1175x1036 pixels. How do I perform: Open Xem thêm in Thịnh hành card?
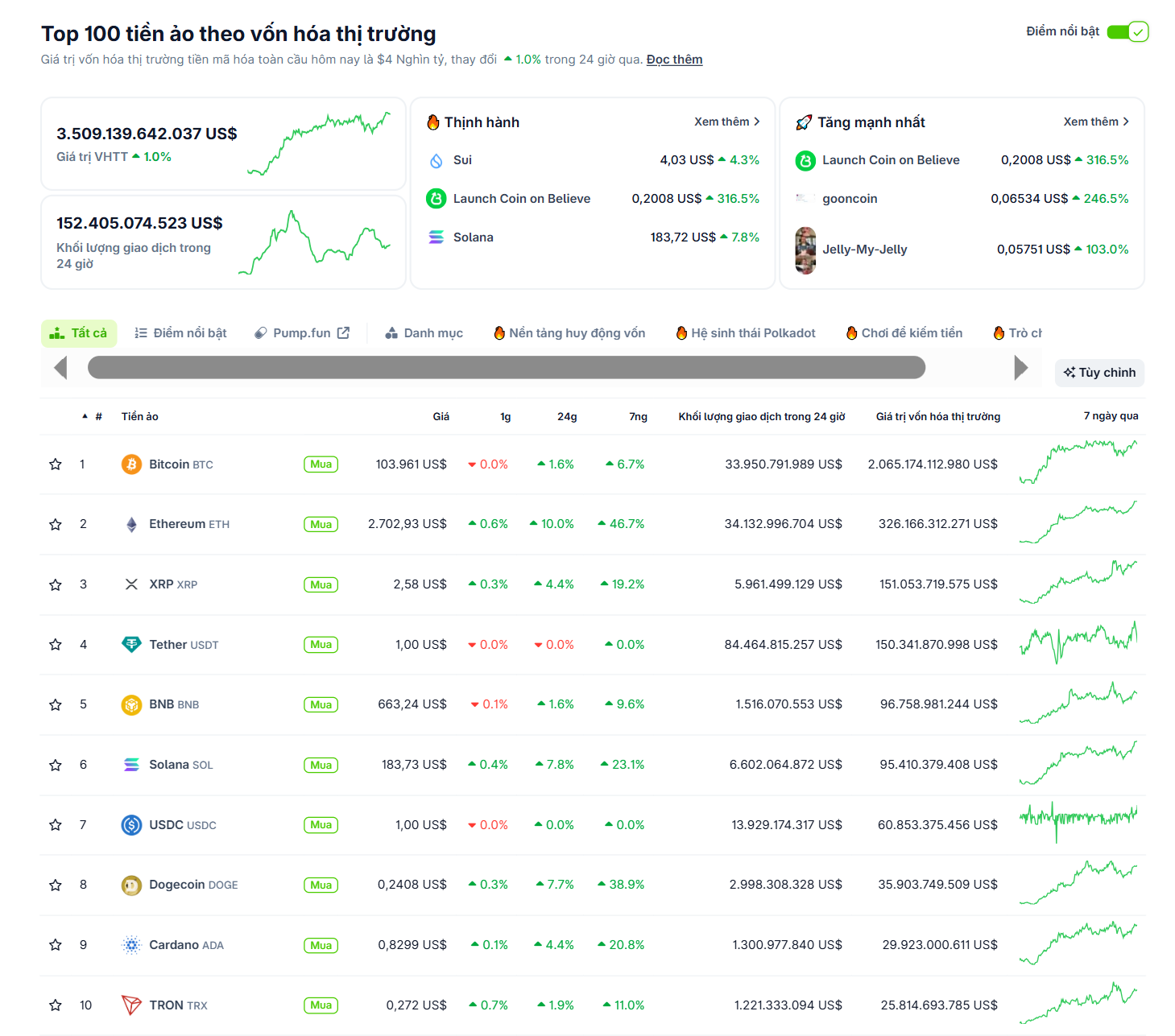point(727,122)
